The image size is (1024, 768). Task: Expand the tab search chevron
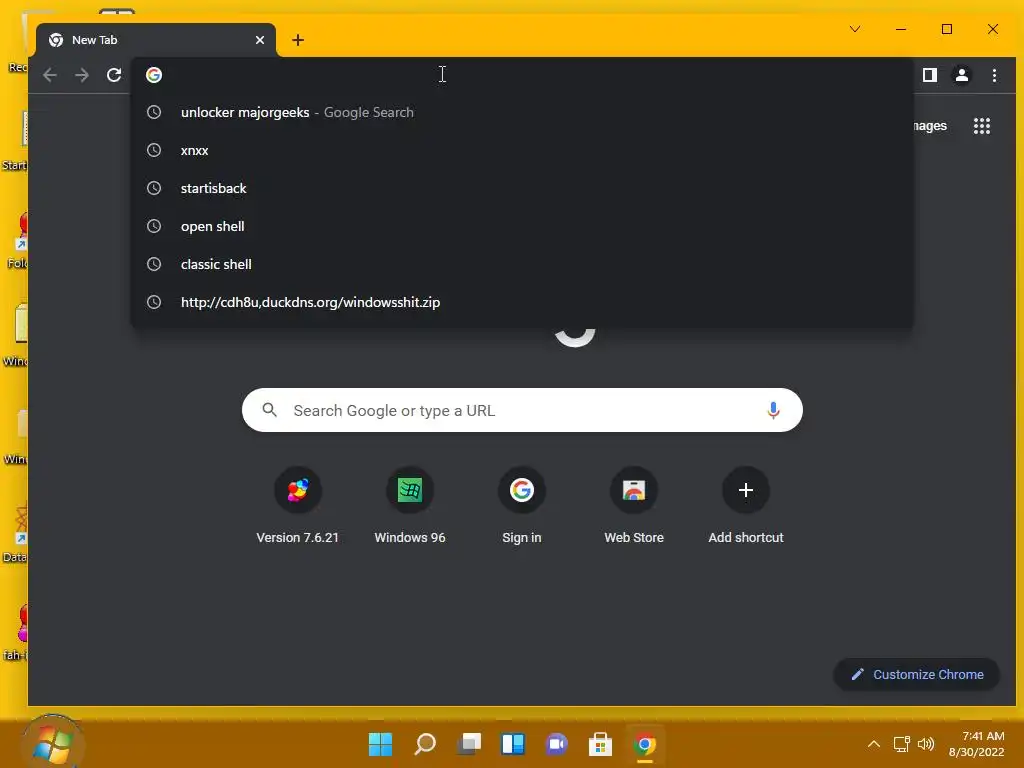pyautogui.click(x=855, y=29)
